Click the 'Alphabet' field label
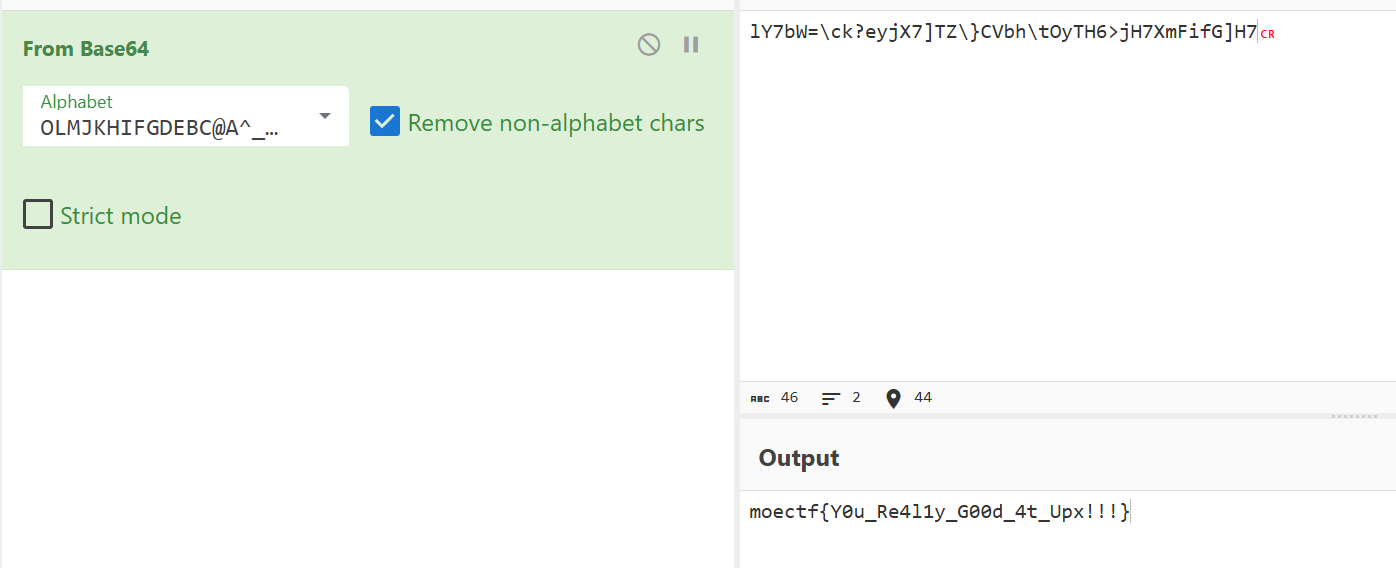The image size is (1396, 568). click(x=76, y=101)
